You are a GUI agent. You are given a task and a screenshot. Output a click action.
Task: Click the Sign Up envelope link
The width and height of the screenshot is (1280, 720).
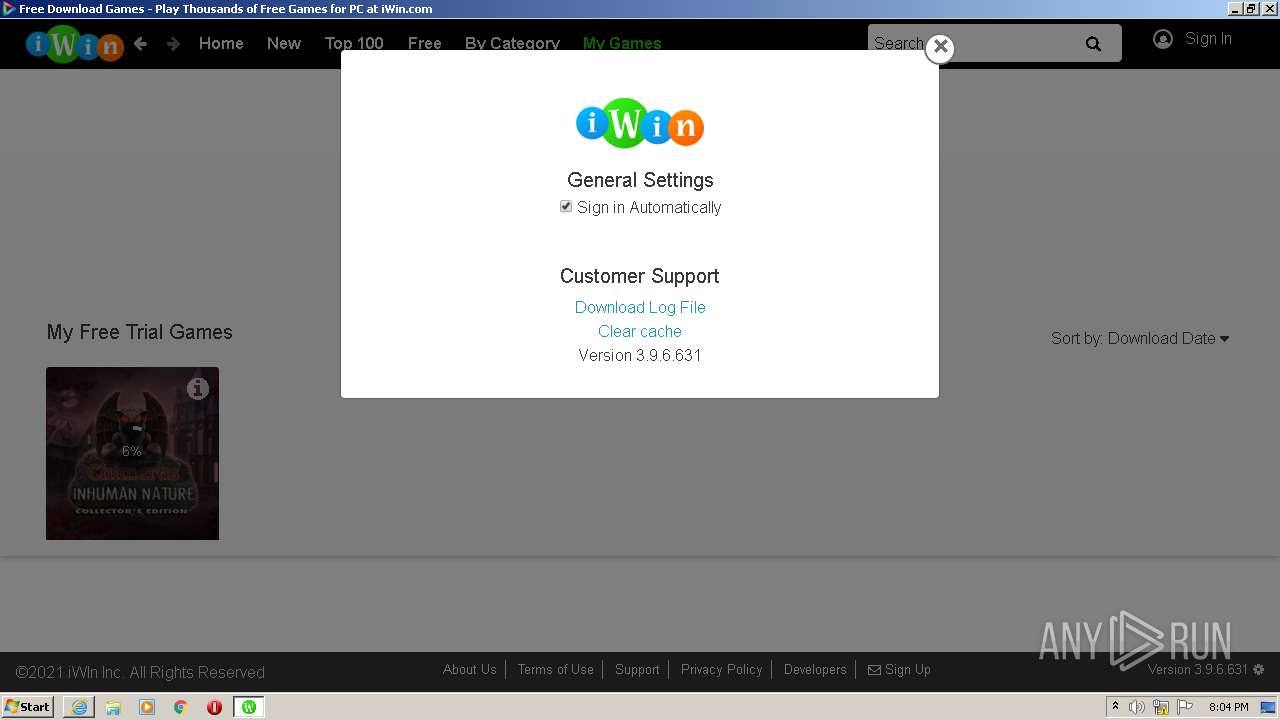899,669
